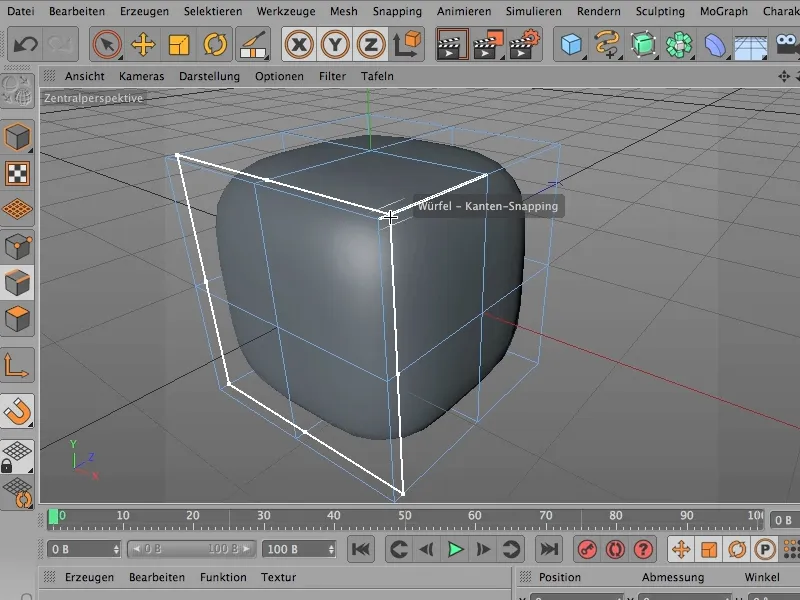Open the spline pen tool palette
The height and width of the screenshot is (600, 800).
607,44
